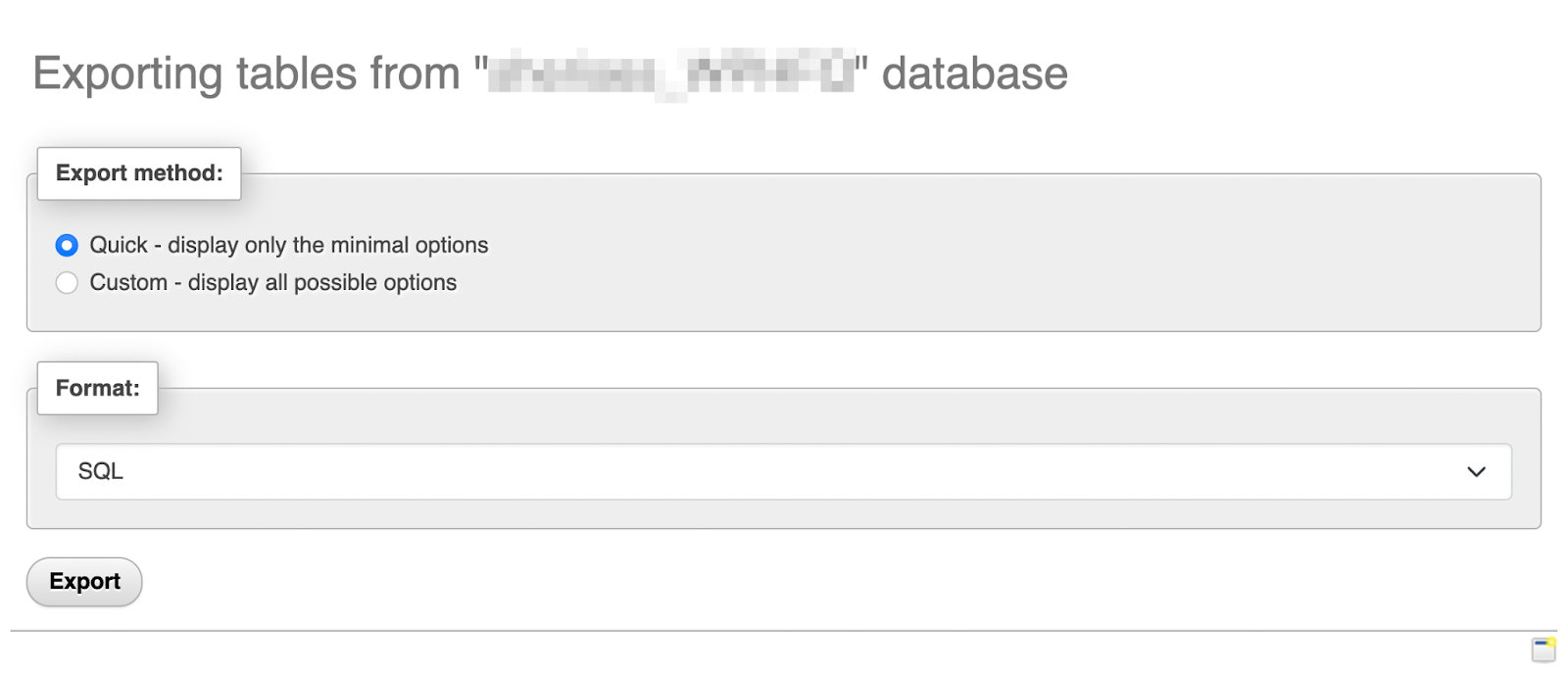Click the Export method section label
The height and width of the screenshot is (674, 1568).
click(x=137, y=173)
